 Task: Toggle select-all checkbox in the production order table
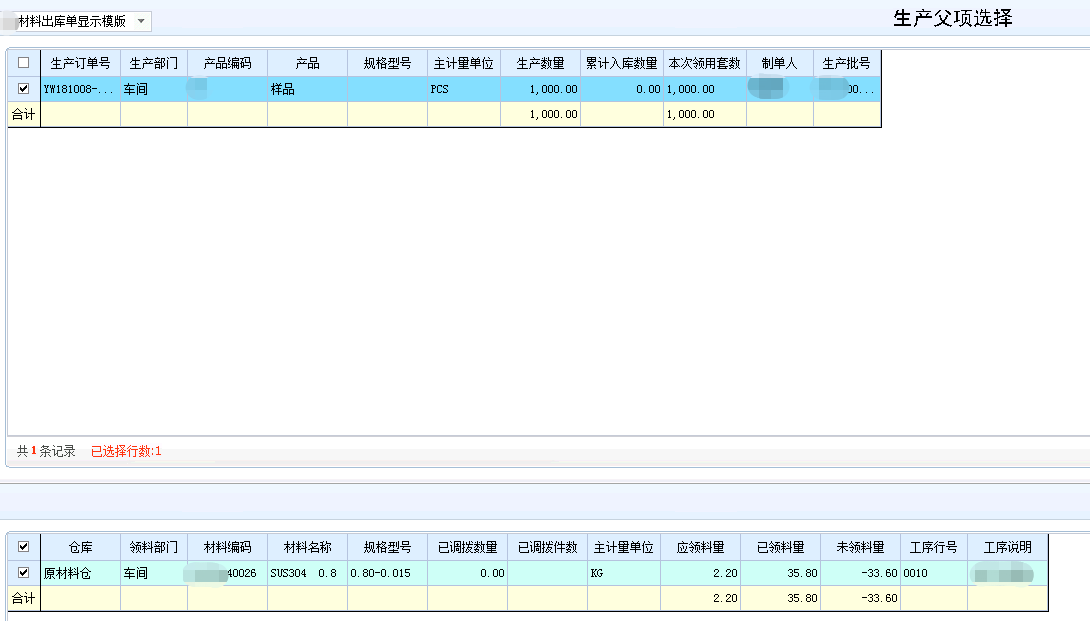coord(24,63)
